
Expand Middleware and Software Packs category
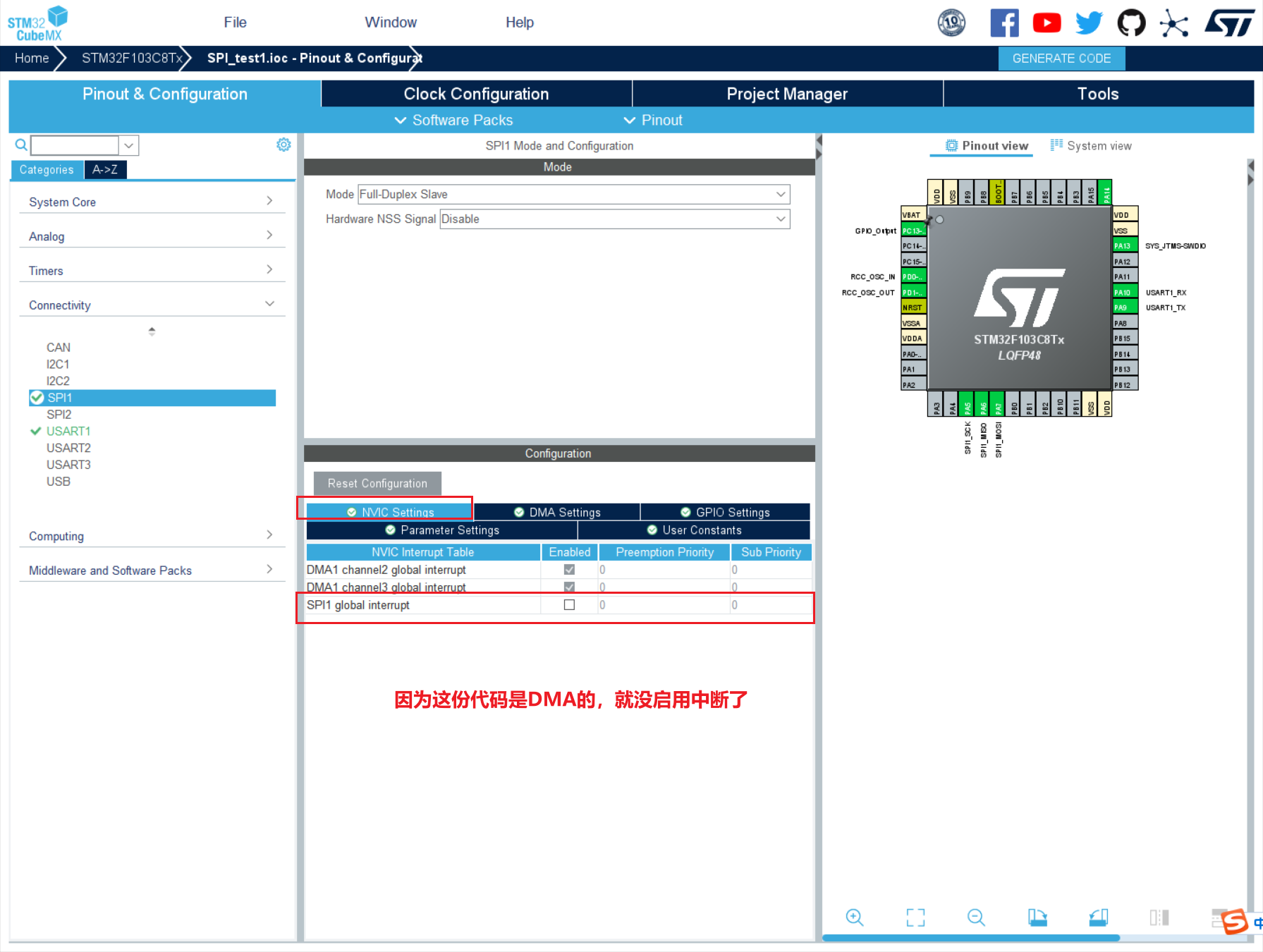pos(152,570)
